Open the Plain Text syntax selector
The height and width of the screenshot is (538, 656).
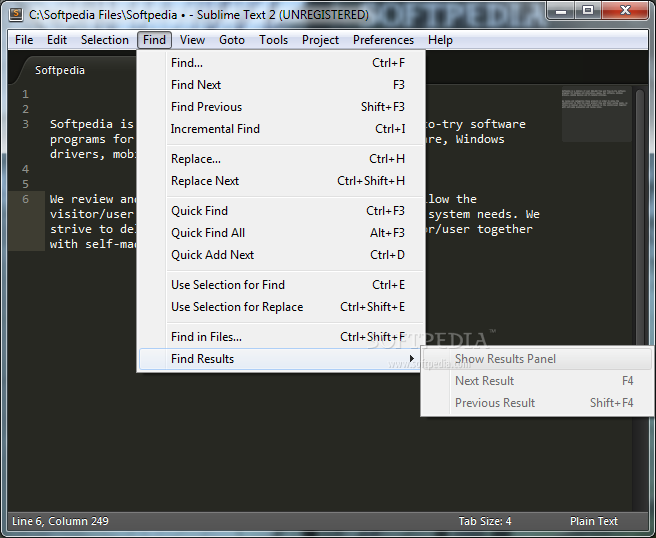tap(594, 521)
